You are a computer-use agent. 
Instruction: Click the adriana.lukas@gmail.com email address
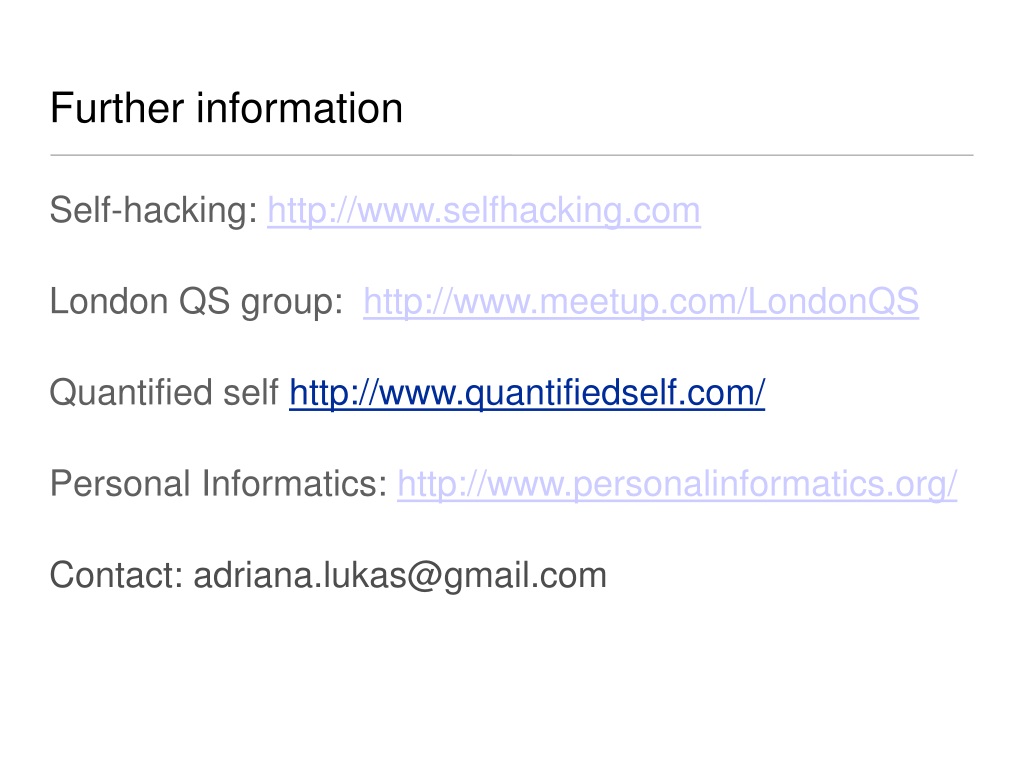click(x=400, y=577)
